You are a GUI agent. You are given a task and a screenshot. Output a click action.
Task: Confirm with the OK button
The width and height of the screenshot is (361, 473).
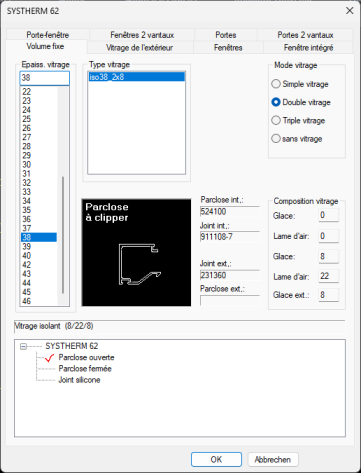tap(216, 460)
